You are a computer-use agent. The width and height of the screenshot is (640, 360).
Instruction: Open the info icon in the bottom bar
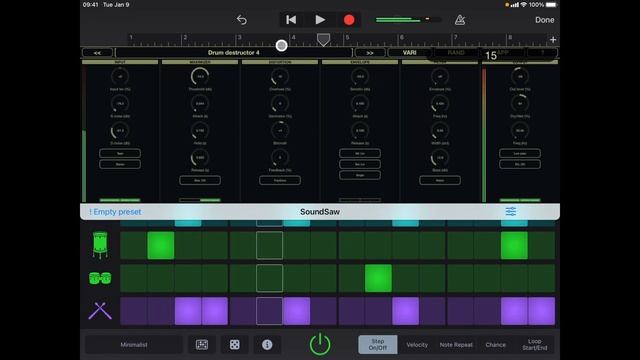(267, 345)
